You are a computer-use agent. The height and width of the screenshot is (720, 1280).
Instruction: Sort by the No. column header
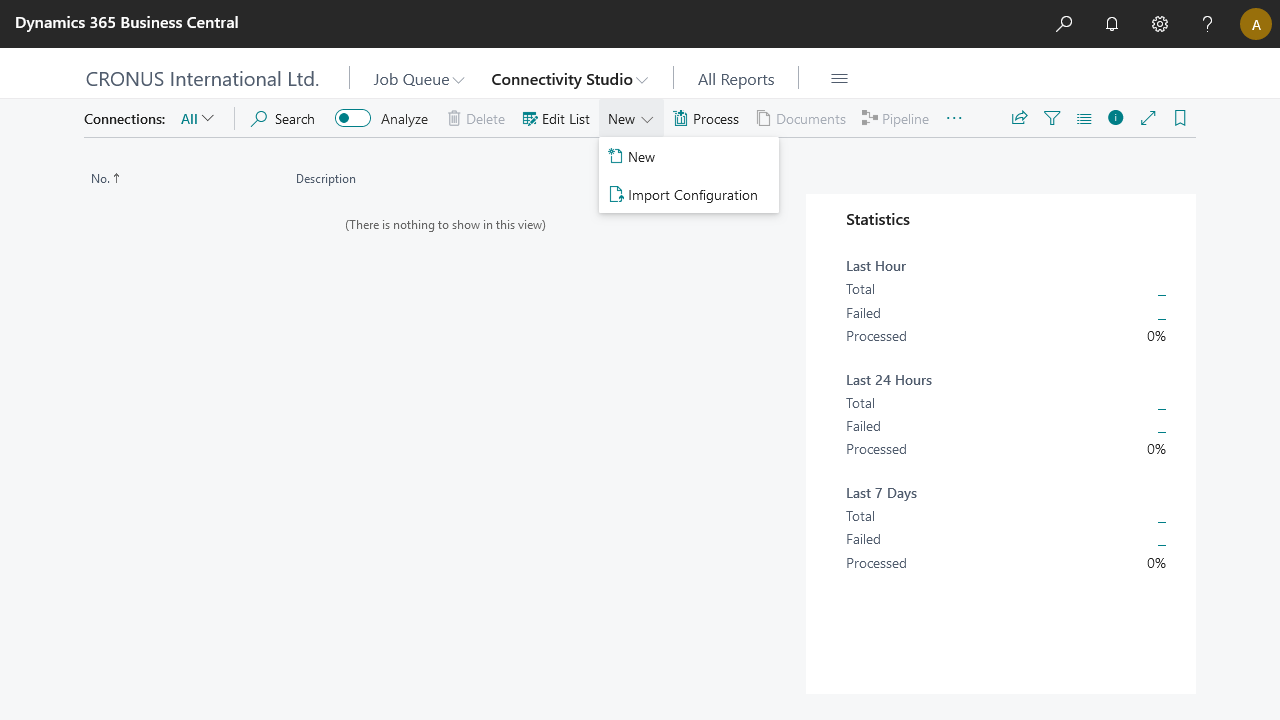pyautogui.click(x=105, y=179)
